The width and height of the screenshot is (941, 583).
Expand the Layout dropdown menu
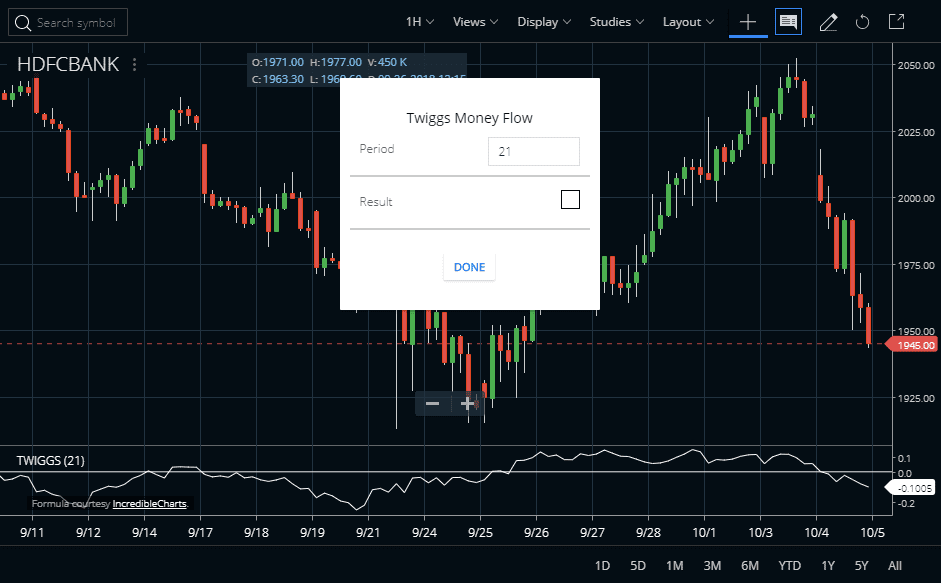(x=688, y=22)
